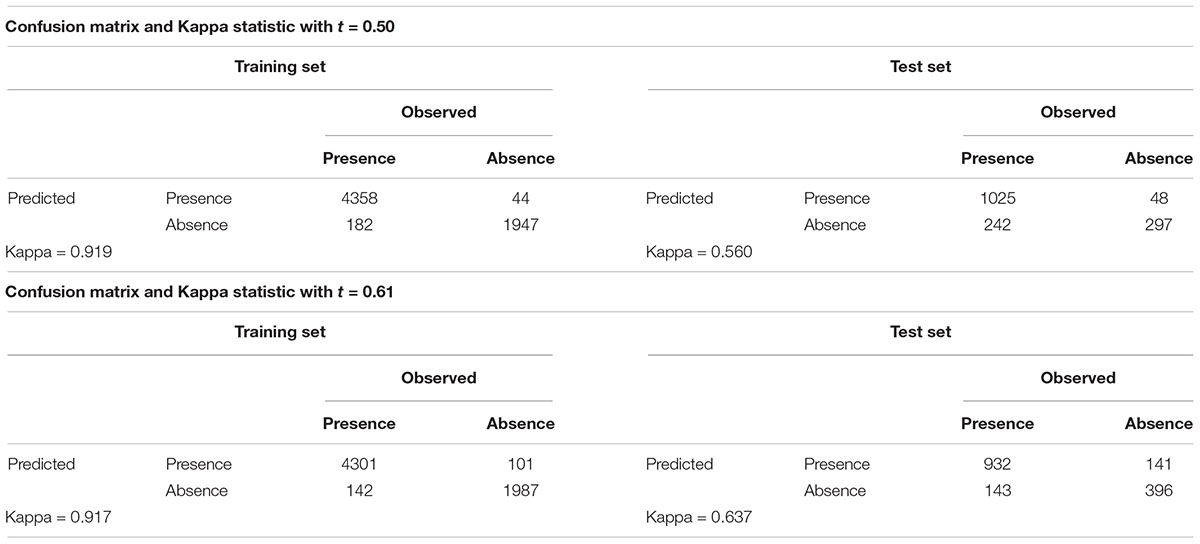Select Kappa = 0.917 text
The image size is (1200, 544).
(59, 517)
